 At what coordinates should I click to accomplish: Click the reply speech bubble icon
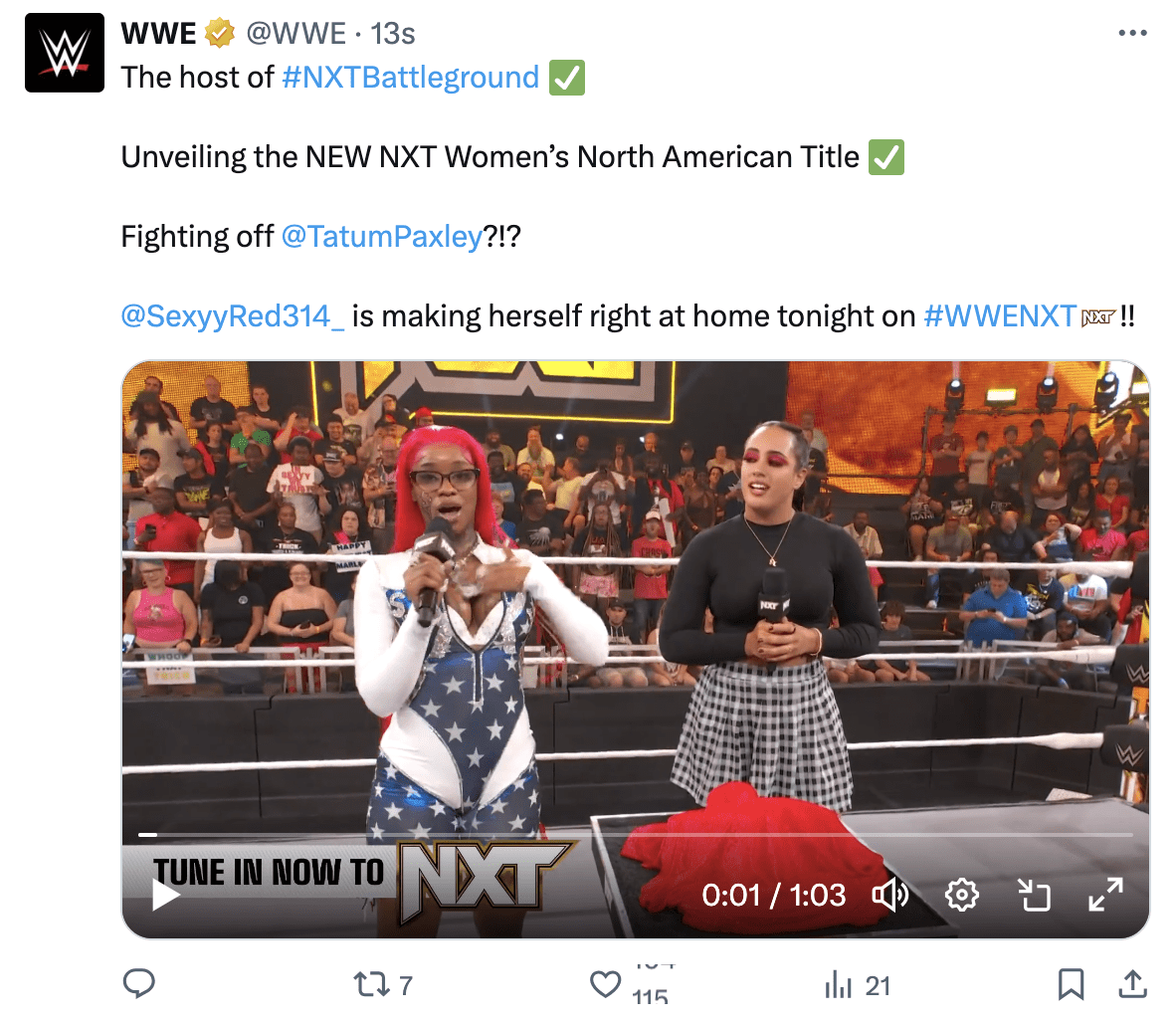(x=138, y=983)
